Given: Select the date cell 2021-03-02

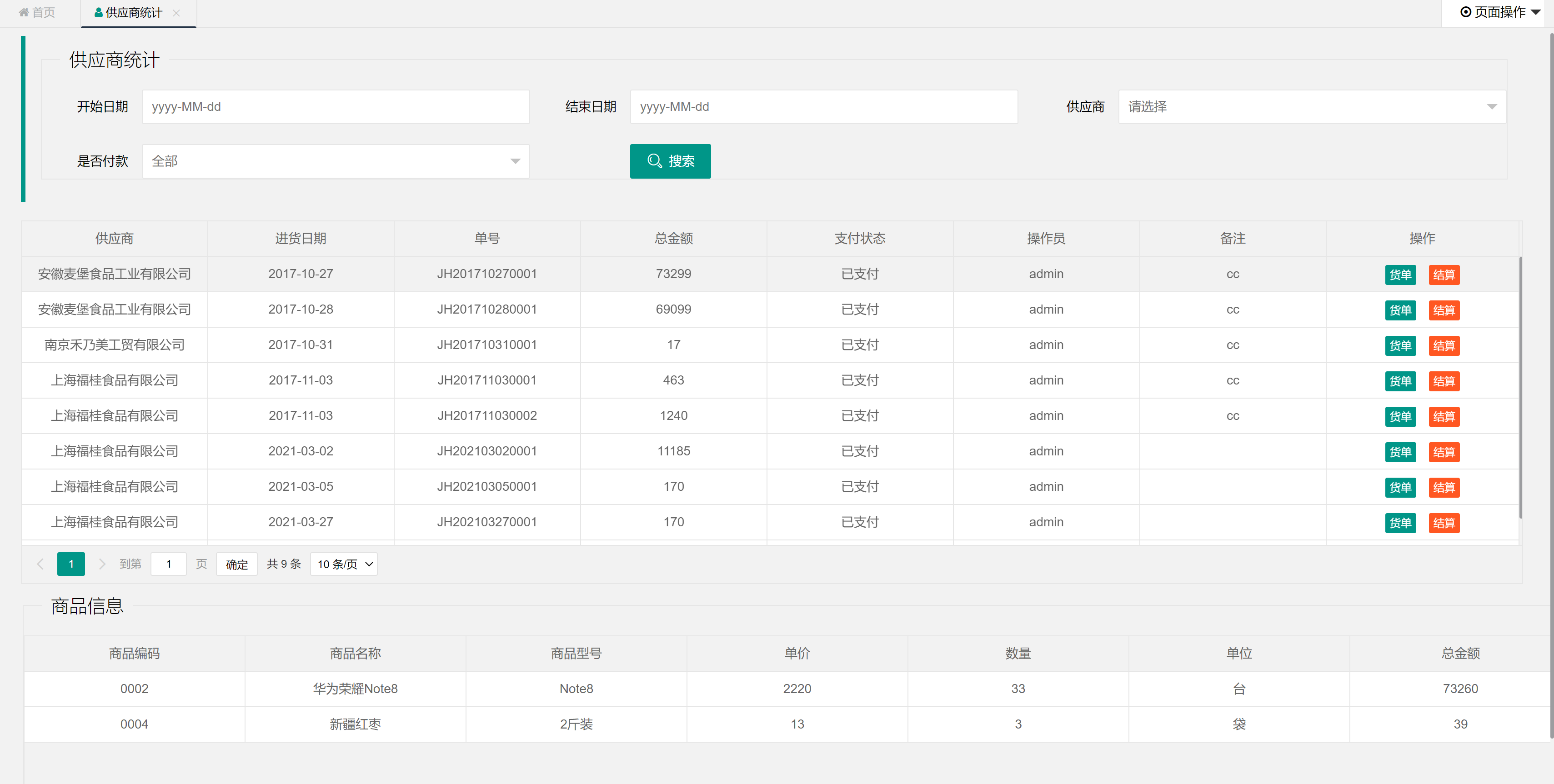Looking at the screenshot, I should click(x=301, y=451).
